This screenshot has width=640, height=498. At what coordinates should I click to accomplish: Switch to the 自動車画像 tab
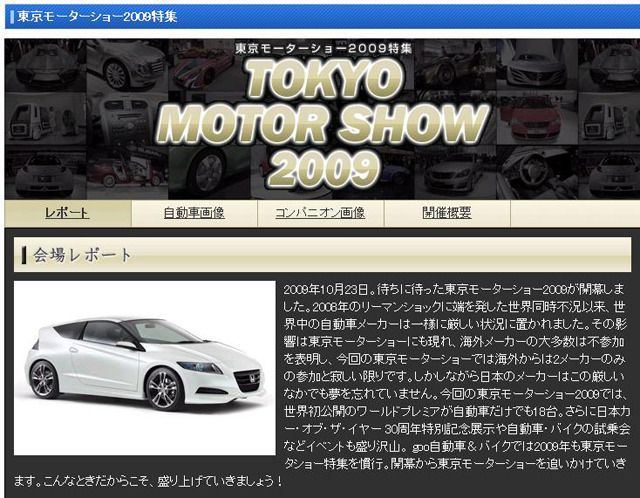(x=193, y=213)
